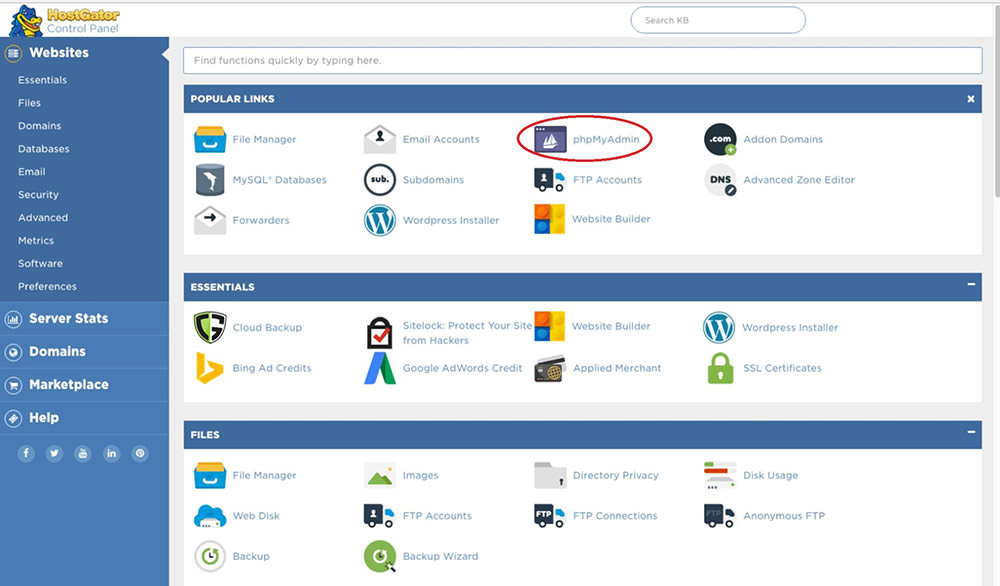Go to Files in Websites submenu
Viewport: 1000px width, 586px height.
coord(29,103)
